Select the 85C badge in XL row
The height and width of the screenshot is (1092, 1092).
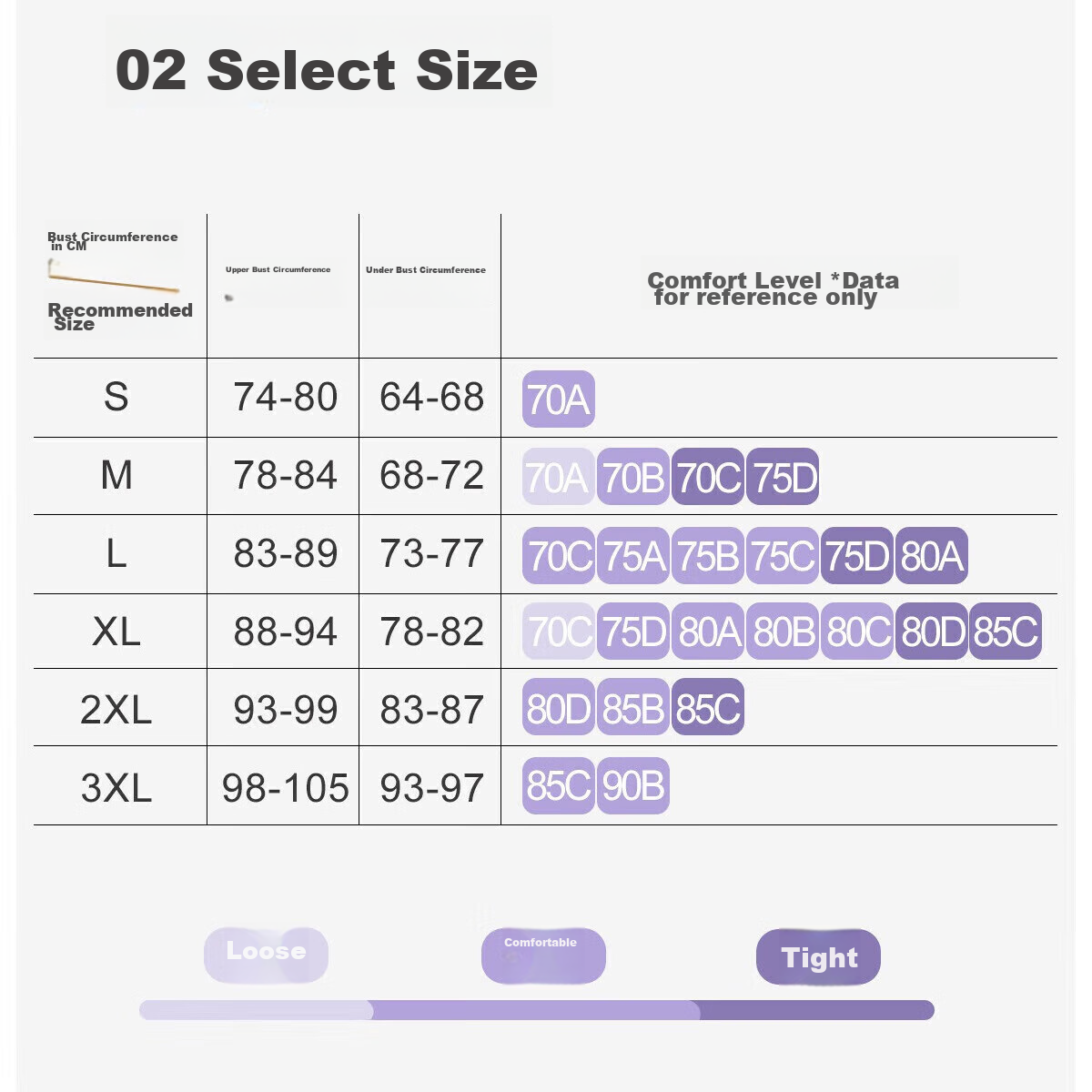[x=1006, y=631]
